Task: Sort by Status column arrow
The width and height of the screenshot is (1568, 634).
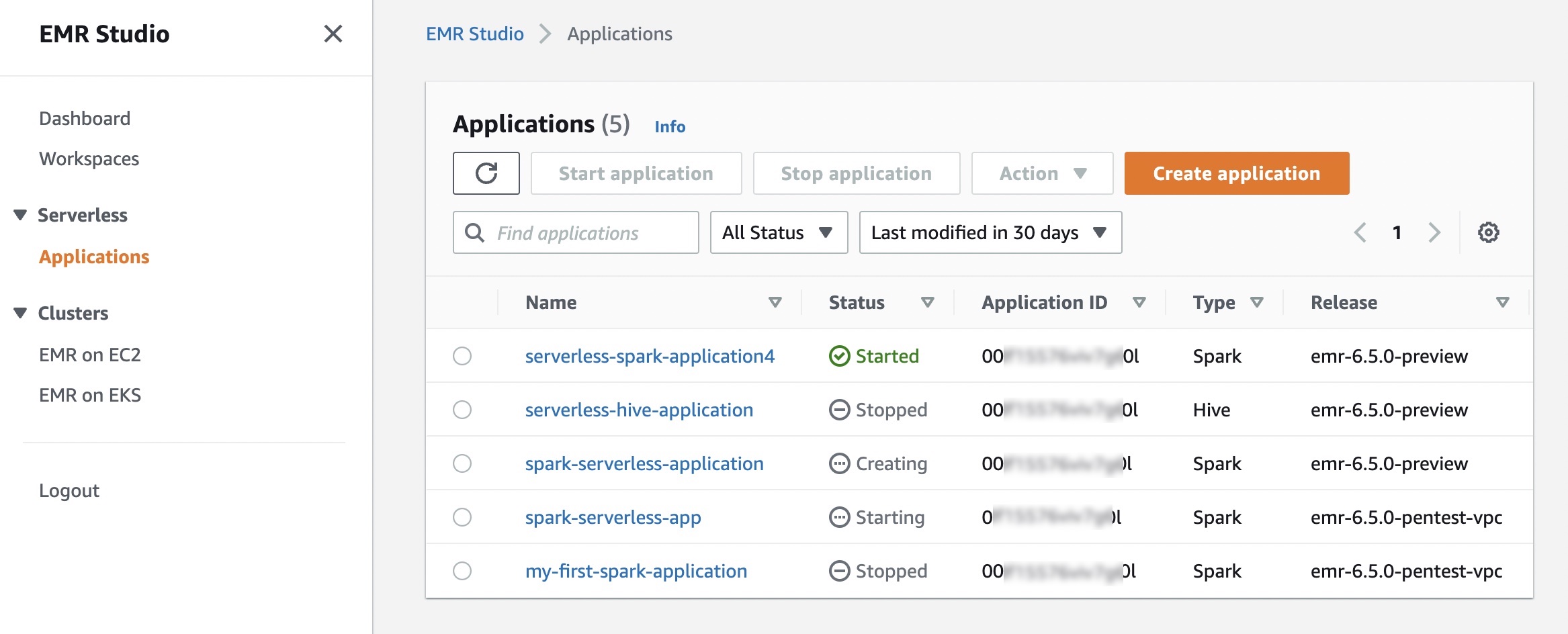Action: pyautogui.click(x=928, y=302)
